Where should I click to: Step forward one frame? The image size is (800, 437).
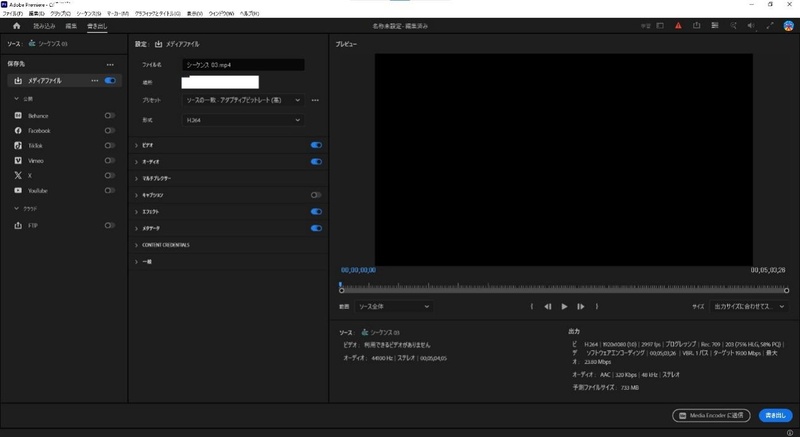click(581, 306)
